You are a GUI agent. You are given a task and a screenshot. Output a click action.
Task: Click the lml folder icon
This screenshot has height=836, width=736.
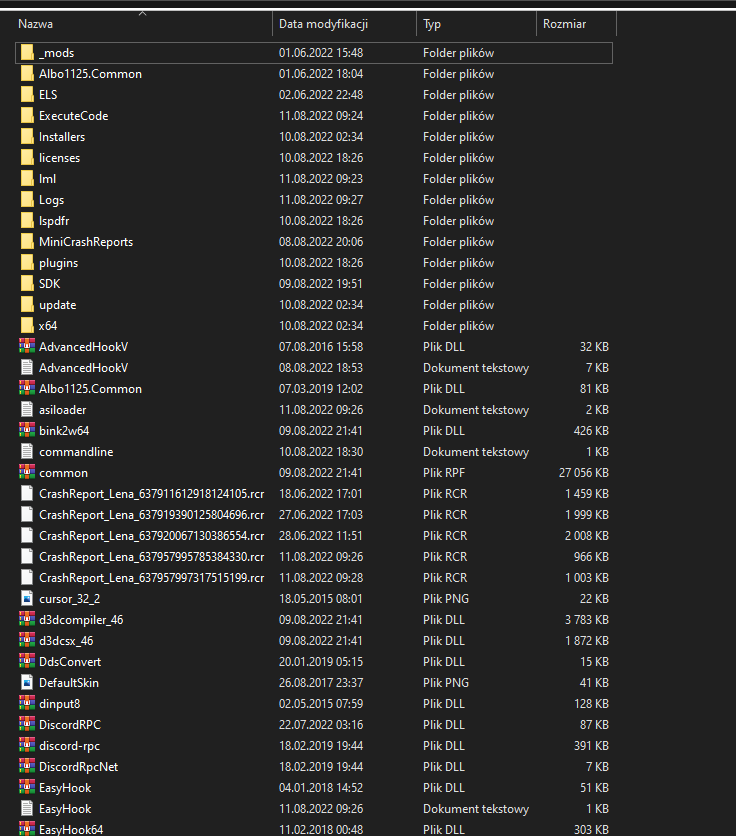pos(27,179)
